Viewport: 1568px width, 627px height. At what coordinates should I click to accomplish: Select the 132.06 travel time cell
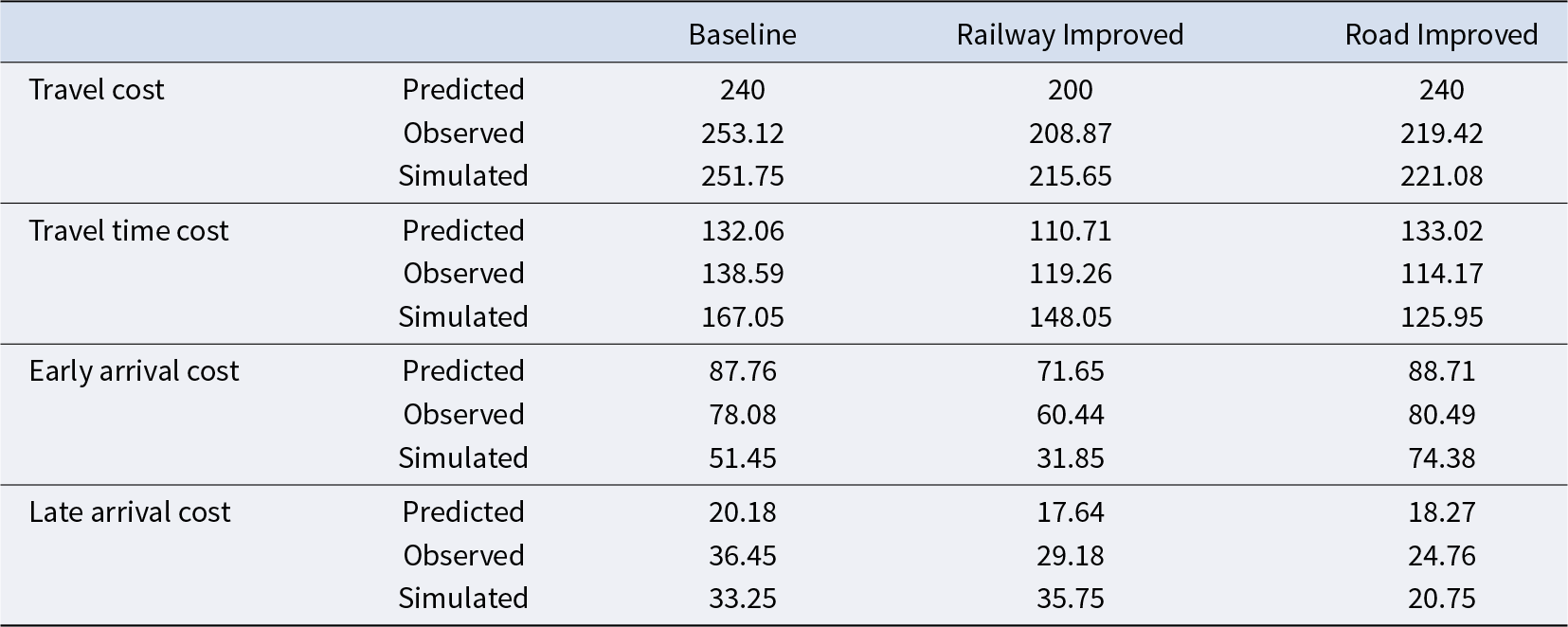click(742, 231)
